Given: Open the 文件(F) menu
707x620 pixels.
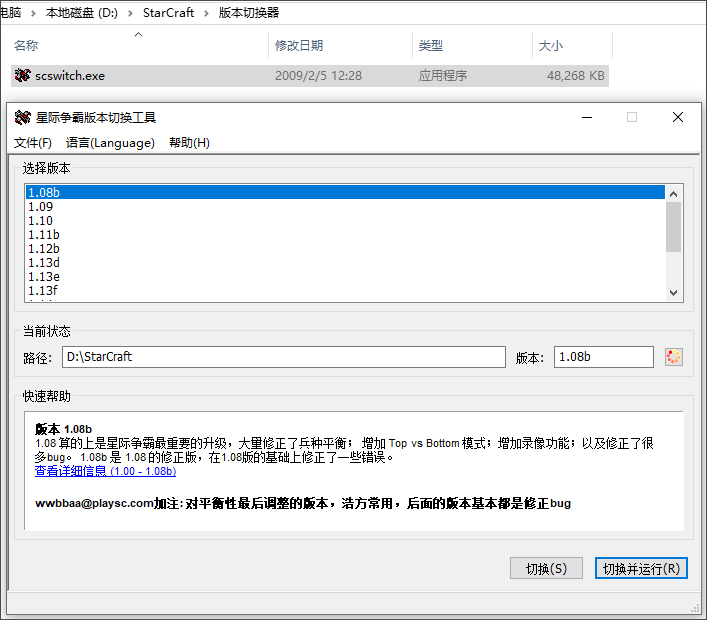Looking at the screenshot, I should tap(32, 143).
